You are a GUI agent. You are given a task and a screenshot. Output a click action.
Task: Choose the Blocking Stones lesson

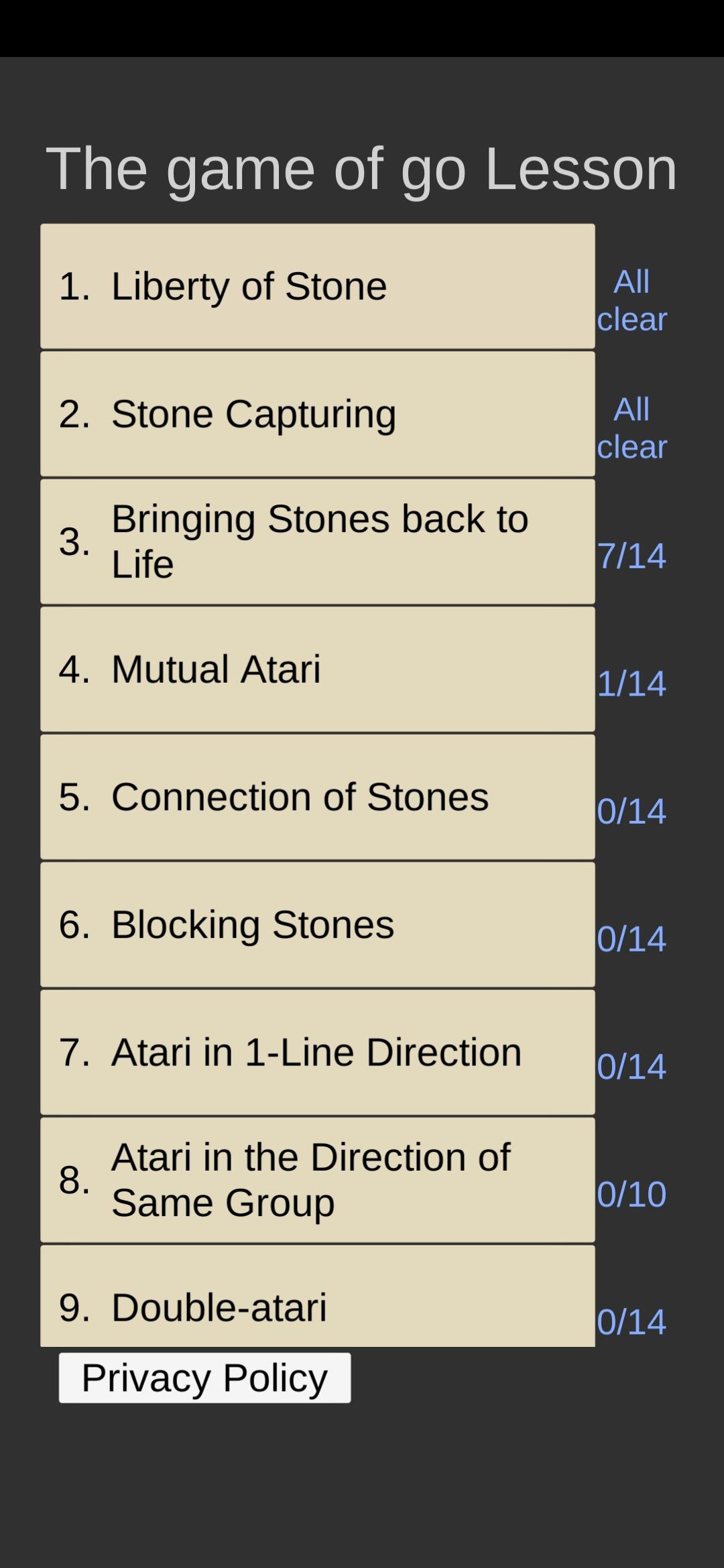(x=318, y=925)
